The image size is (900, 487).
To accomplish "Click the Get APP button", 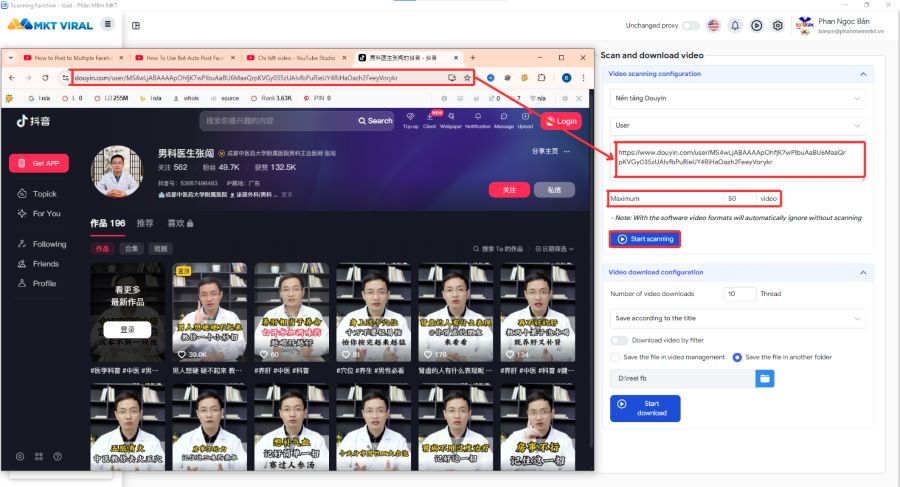I will tap(39, 163).
